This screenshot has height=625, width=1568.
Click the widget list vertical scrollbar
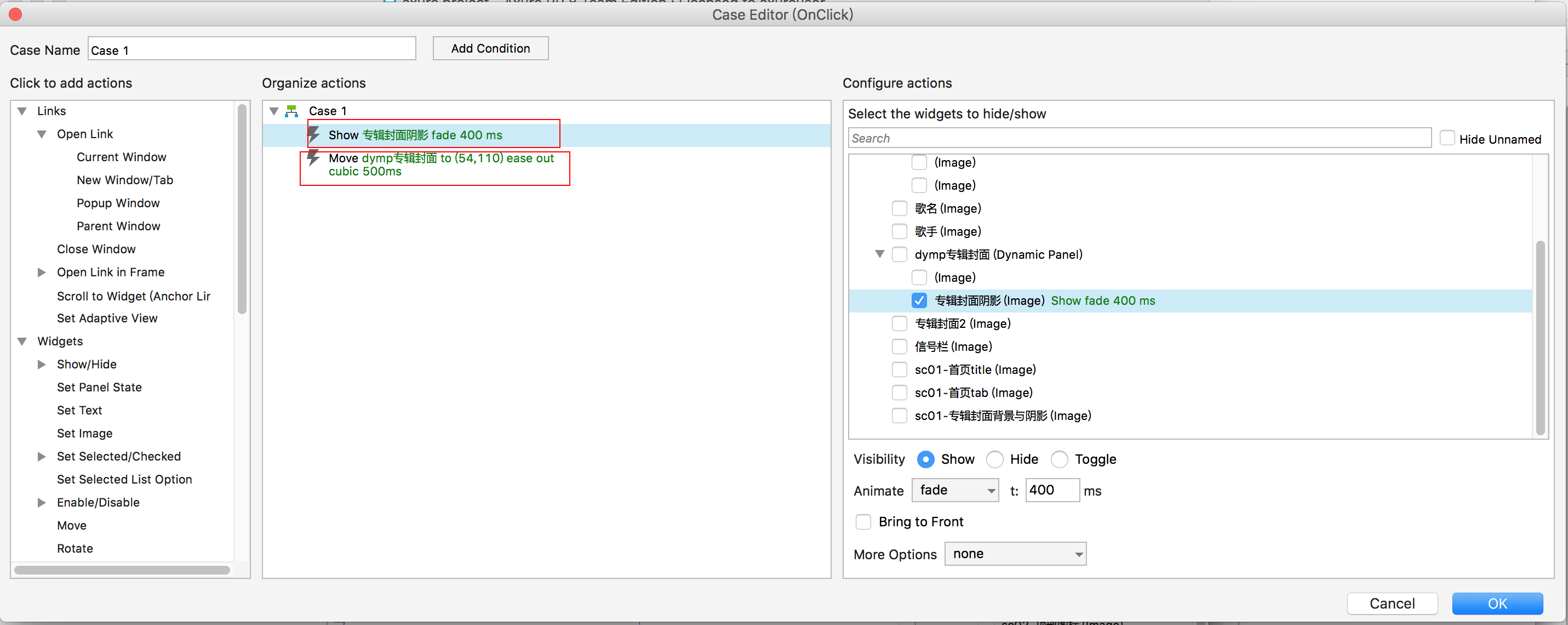1540,338
